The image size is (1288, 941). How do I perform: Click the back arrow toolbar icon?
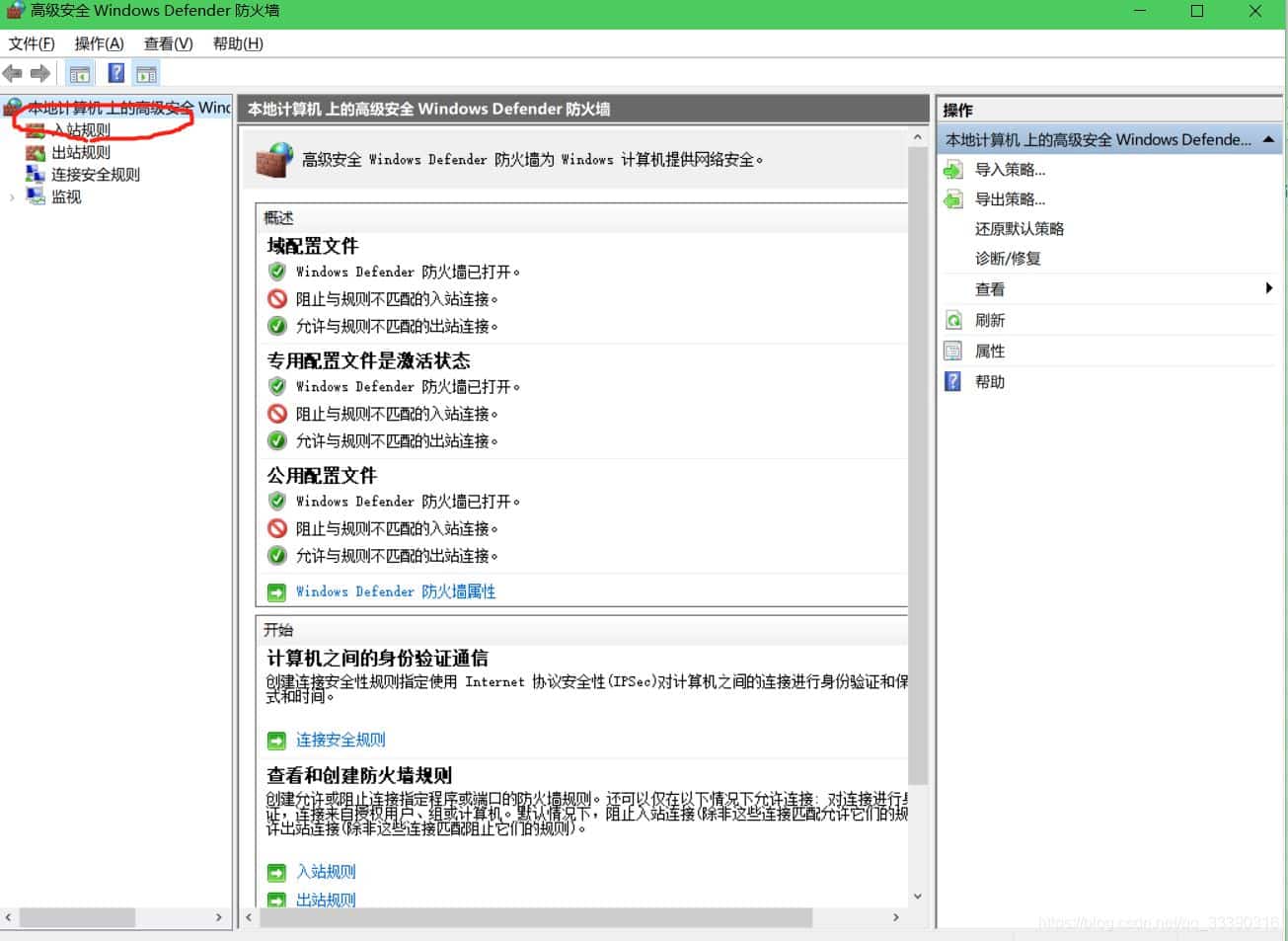13,73
